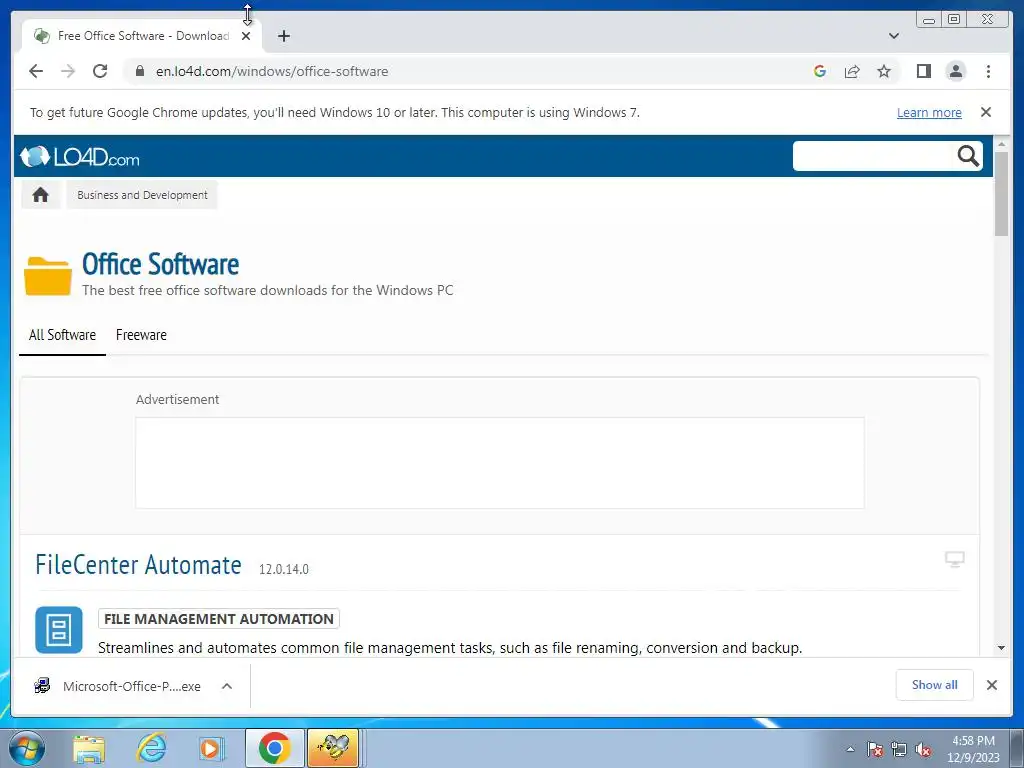Screen dimensions: 1024x768
Task: Open Business and Development breadcrumb
Action: coord(142,195)
